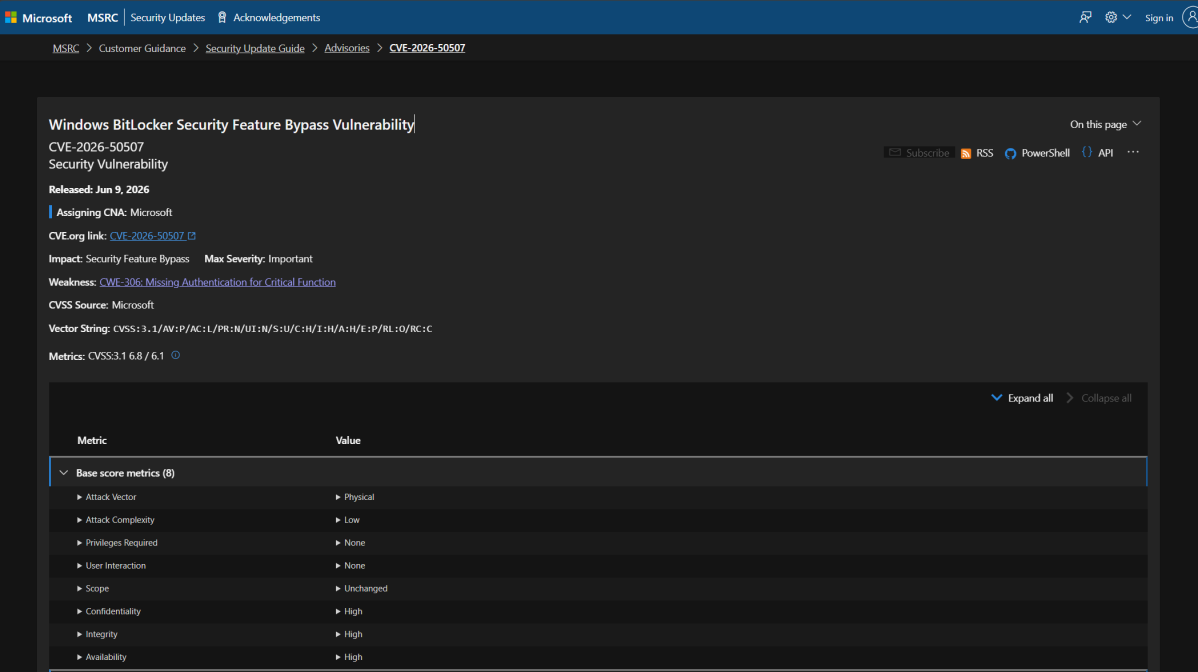The height and width of the screenshot is (672, 1198).
Task: Open the feedback person icon in header
Action: click(x=1085, y=17)
